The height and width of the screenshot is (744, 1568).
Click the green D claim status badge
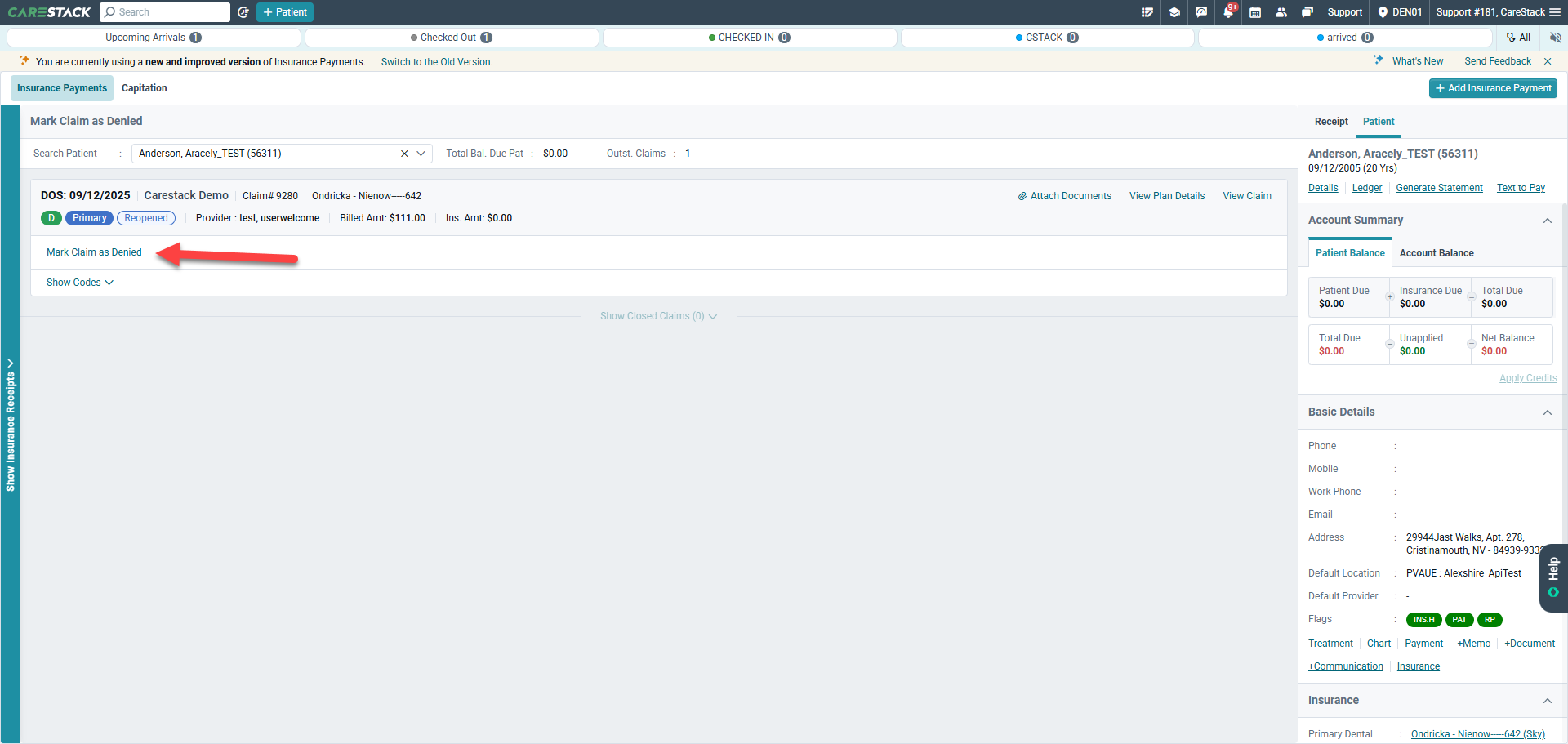tap(51, 218)
